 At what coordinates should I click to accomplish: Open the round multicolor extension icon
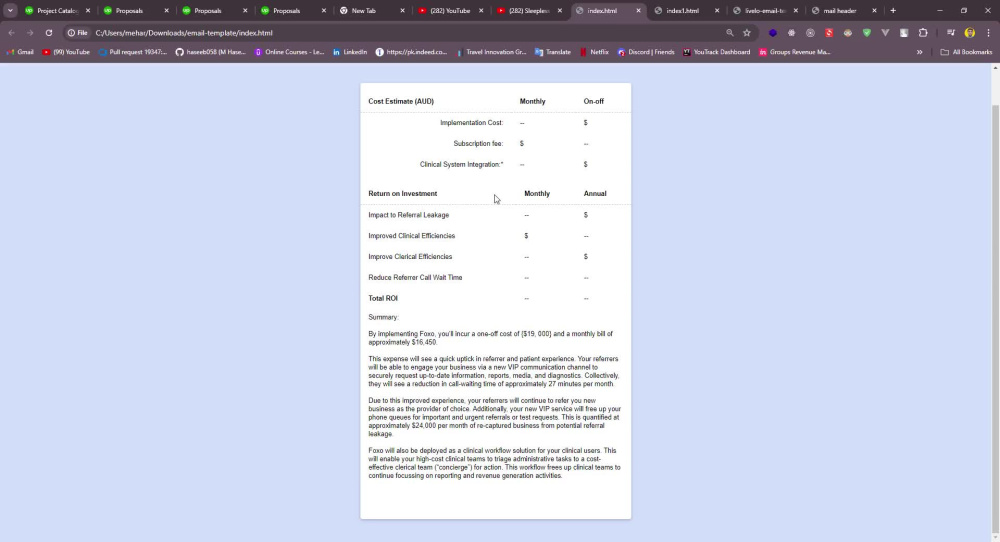(x=848, y=33)
